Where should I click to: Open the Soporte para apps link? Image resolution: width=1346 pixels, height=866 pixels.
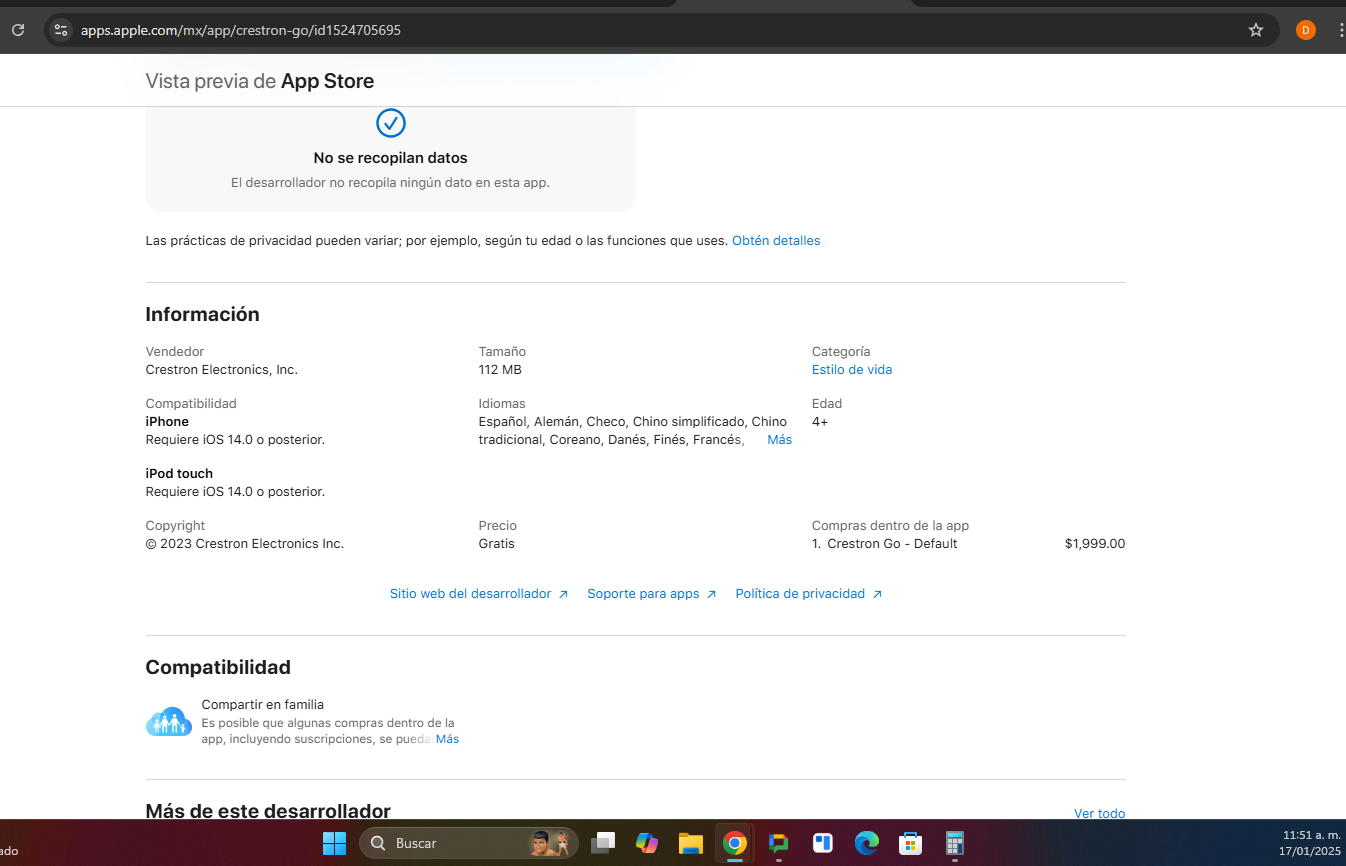point(652,594)
